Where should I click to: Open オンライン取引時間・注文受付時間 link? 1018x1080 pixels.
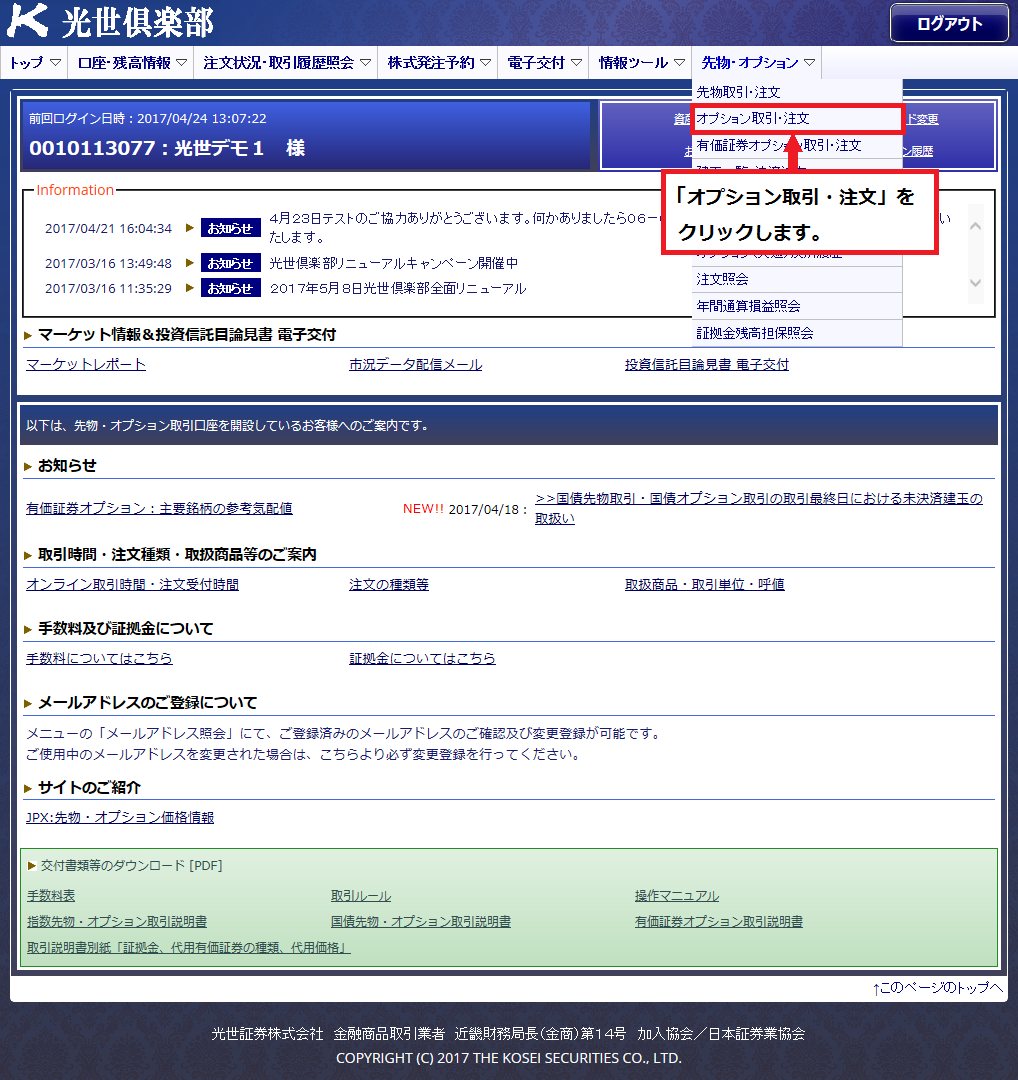pyautogui.click(x=132, y=584)
